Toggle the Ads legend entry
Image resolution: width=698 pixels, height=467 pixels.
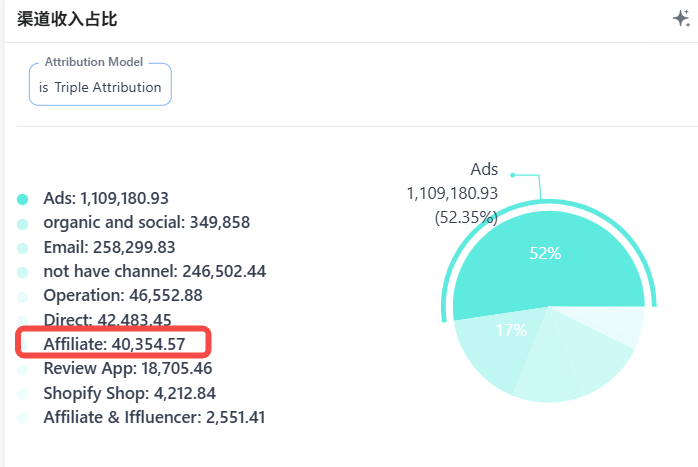pos(106,198)
